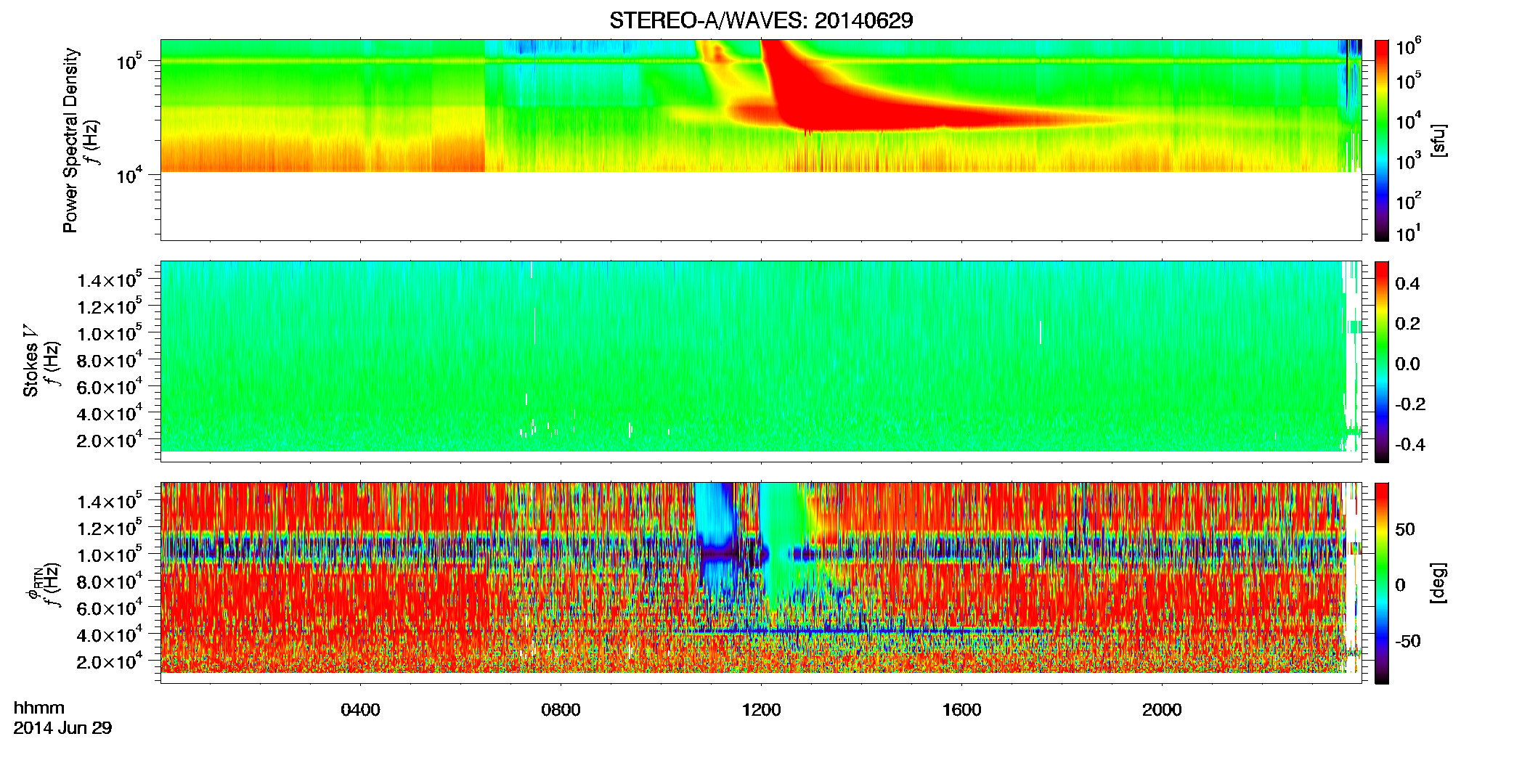The image size is (1522, 784).
Task: Click the 1.0×10^5 tick in the Stokes V panel
Action: (110, 333)
